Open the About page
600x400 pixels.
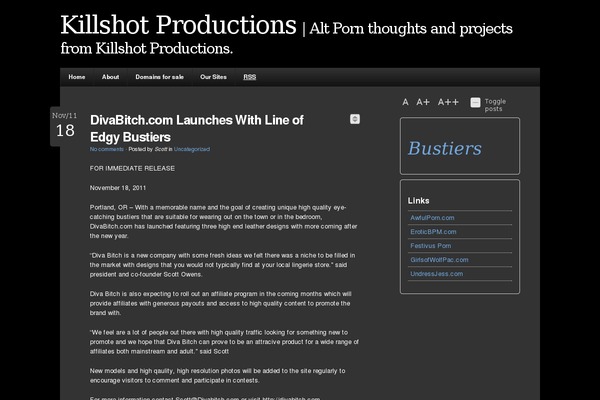point(110,77)
